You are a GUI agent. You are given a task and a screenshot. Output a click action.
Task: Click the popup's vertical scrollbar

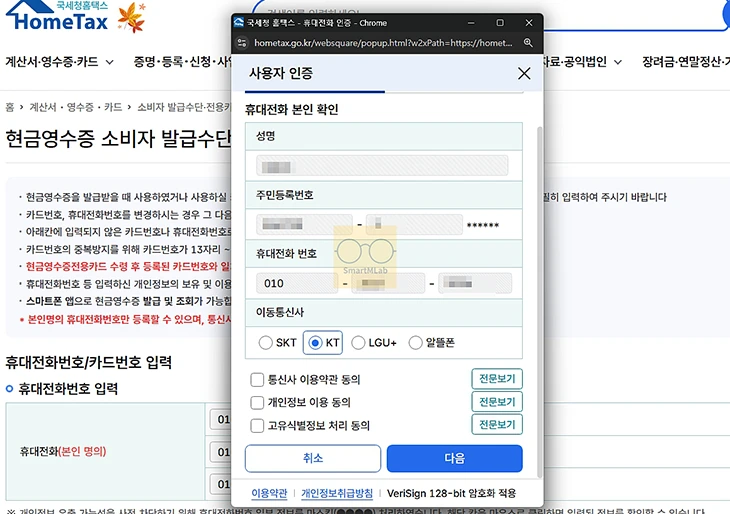click(540, 302)
